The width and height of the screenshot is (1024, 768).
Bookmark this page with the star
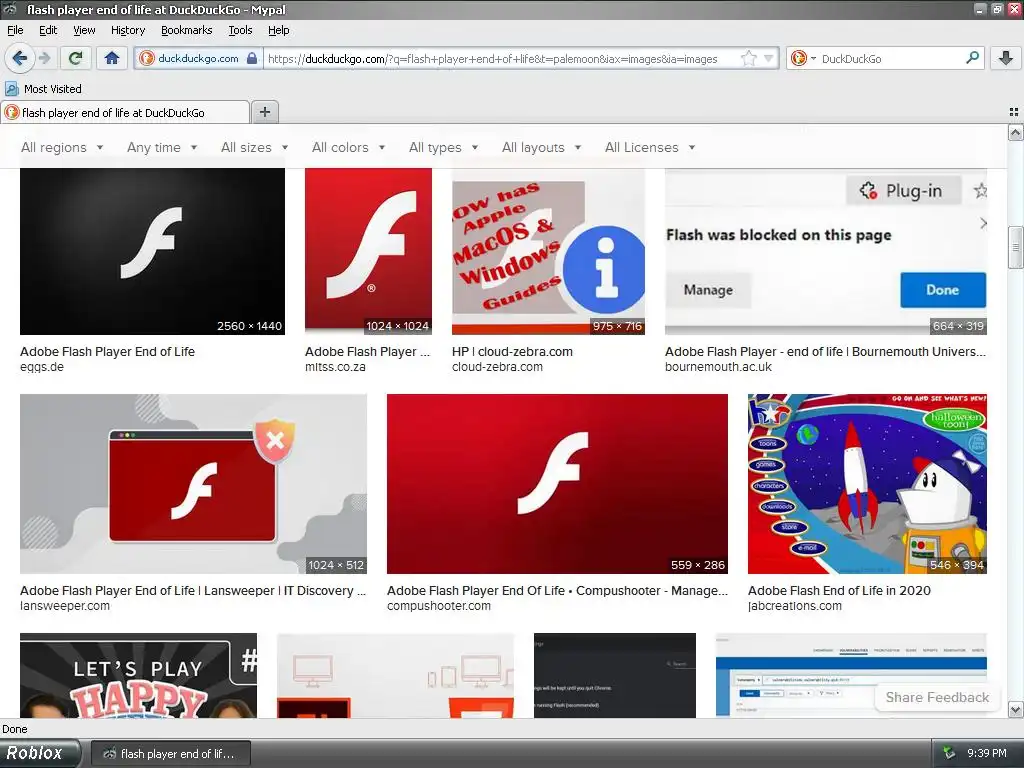[748, 59]
